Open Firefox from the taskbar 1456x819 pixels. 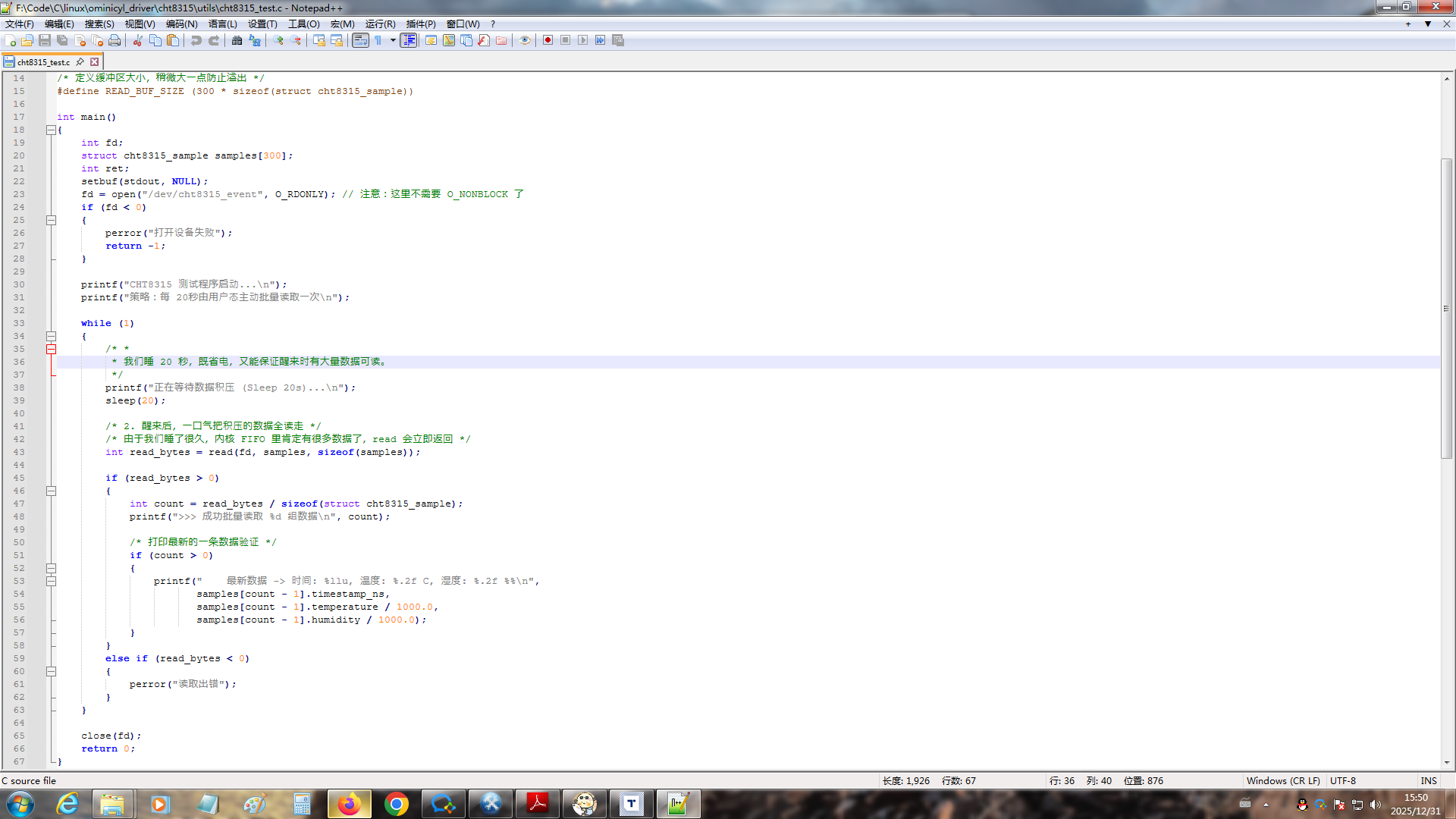[x=349, y=804]
